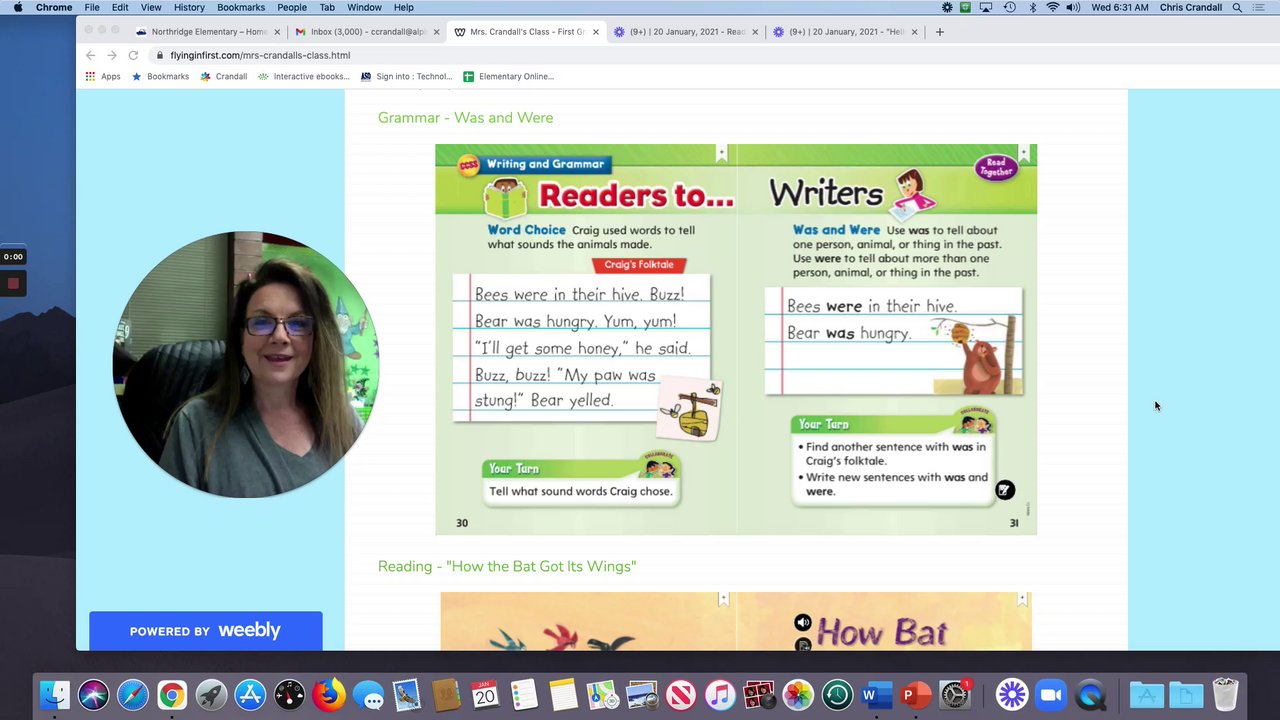Viewport: 1280px width, 720px height.
Task: Click the Spotlight search magnifier icon
Action: (x=1237, y=7)
